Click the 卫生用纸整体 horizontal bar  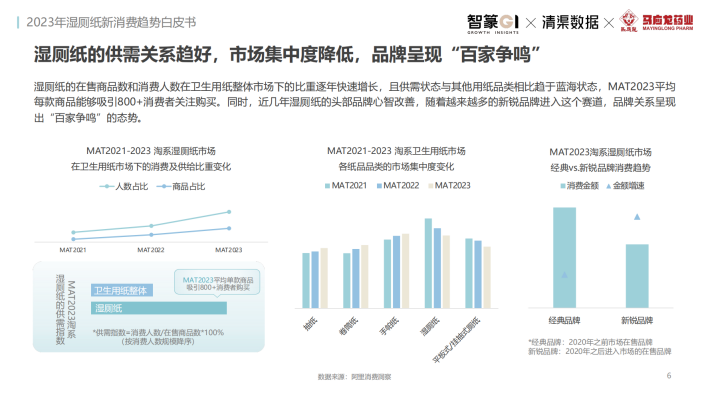122,290
